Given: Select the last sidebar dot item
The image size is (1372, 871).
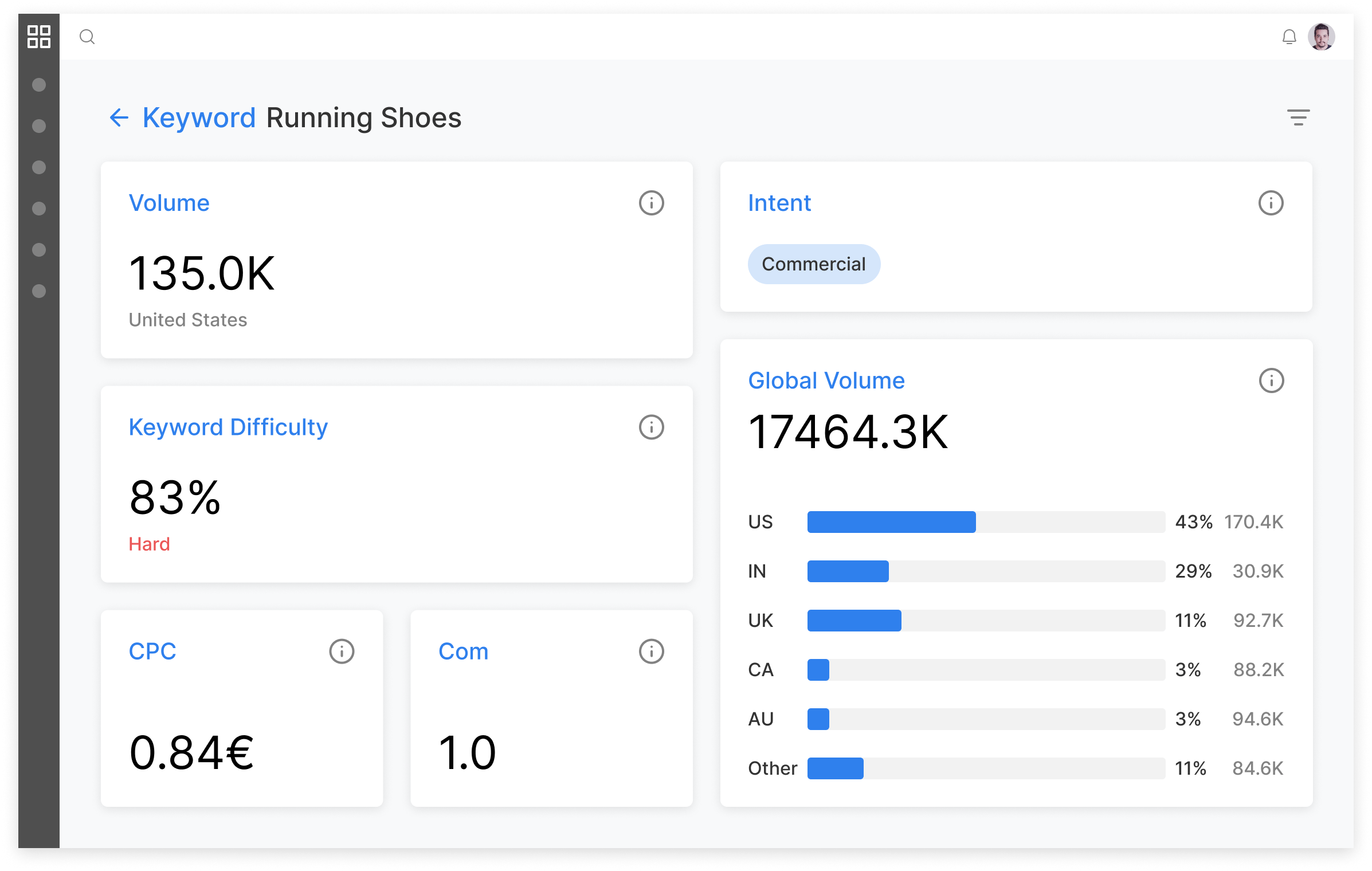Looking at the screenshot, I should (39, 291).
